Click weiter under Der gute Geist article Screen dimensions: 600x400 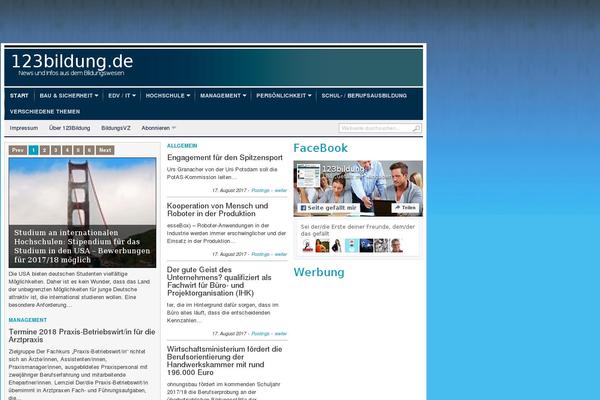281,334
